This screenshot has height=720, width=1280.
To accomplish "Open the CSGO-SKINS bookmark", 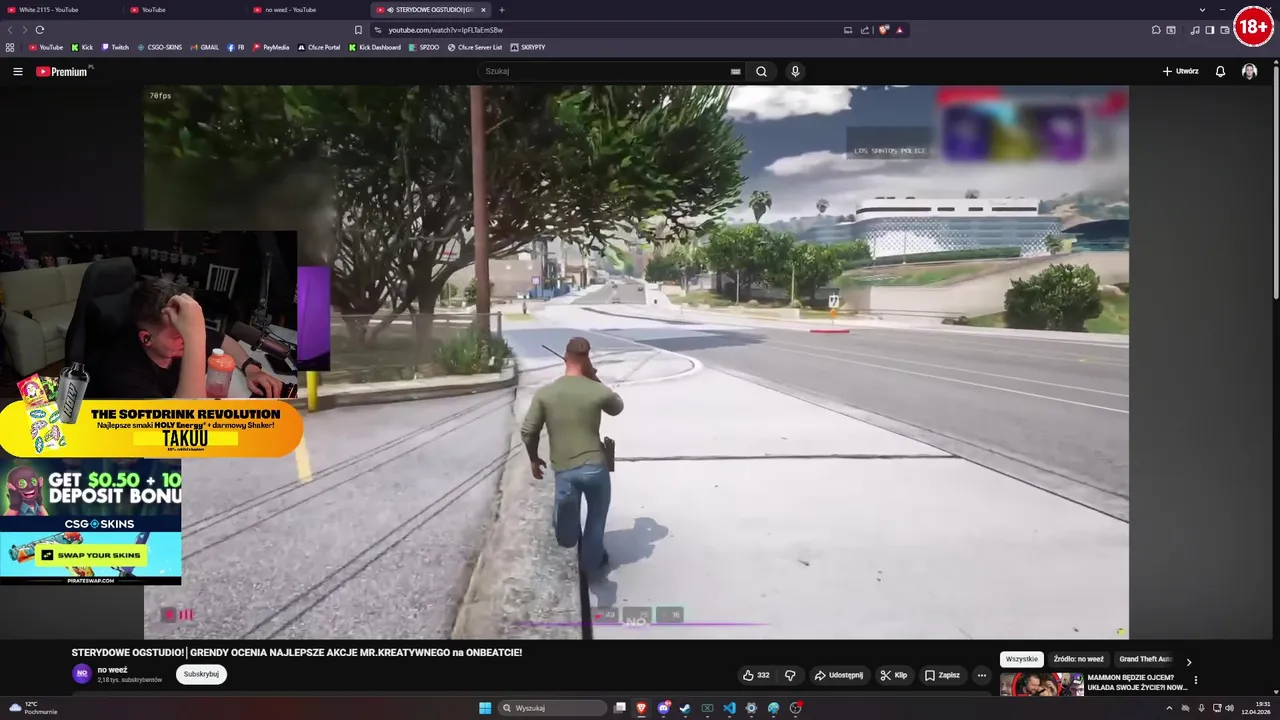I will pyautogui.click(x=160, y=47).
